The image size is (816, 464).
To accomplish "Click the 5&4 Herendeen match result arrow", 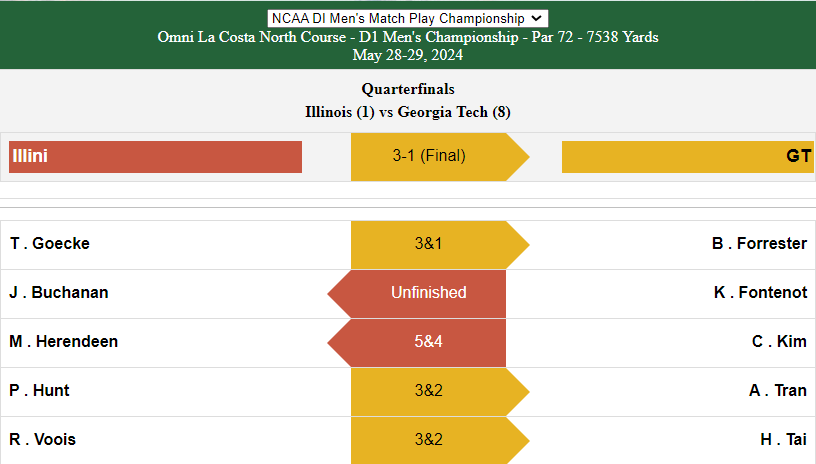I will 416,342.
